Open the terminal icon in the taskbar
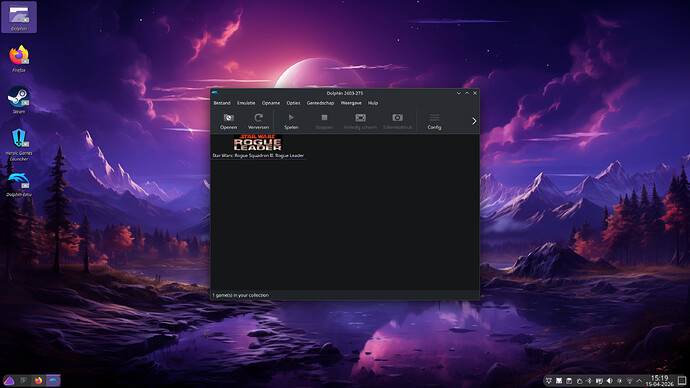Image resolution: width=690 pixels, height=388 pixels. [24, 381]
